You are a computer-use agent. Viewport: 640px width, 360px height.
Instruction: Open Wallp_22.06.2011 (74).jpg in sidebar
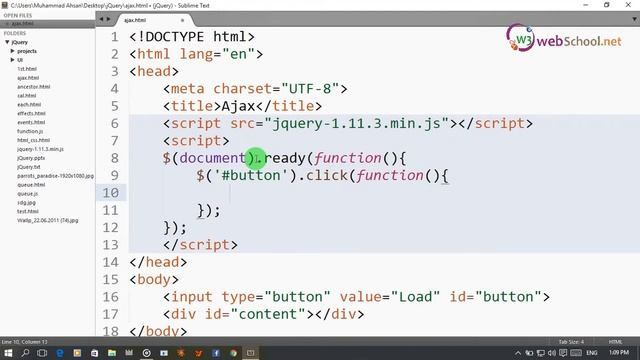tap(48, 220)
